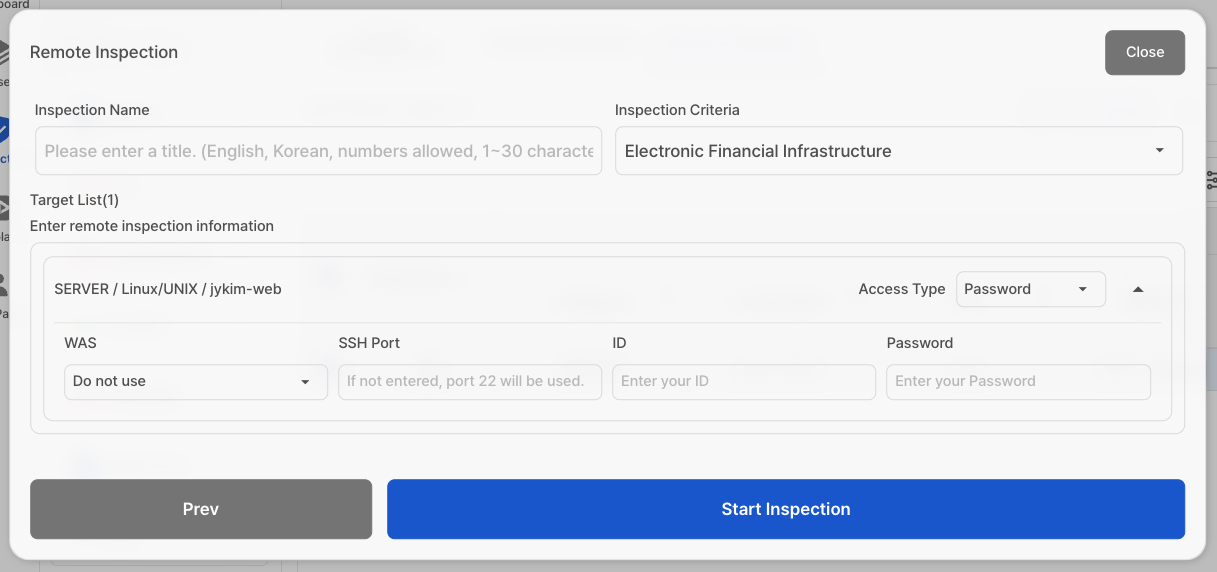Open the Access Type Password dropdown

click(x=1030, y=290)
